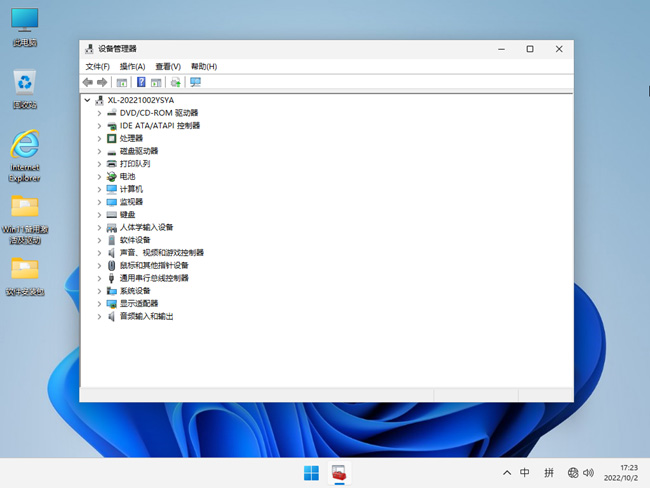Screen dimensions: 650x488
Task: Click the 显示适配器 display adapter icon
Action: (112, 303)
